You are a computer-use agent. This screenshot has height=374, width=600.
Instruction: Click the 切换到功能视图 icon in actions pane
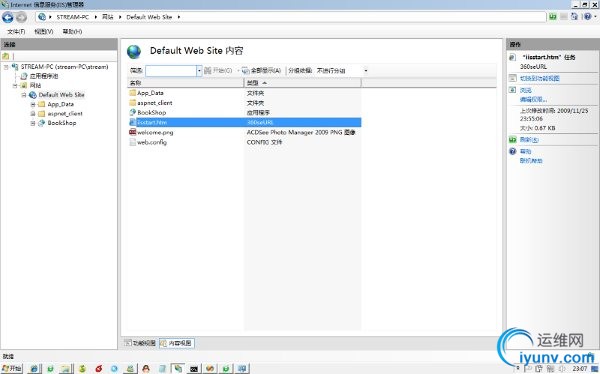pos(513,78)
